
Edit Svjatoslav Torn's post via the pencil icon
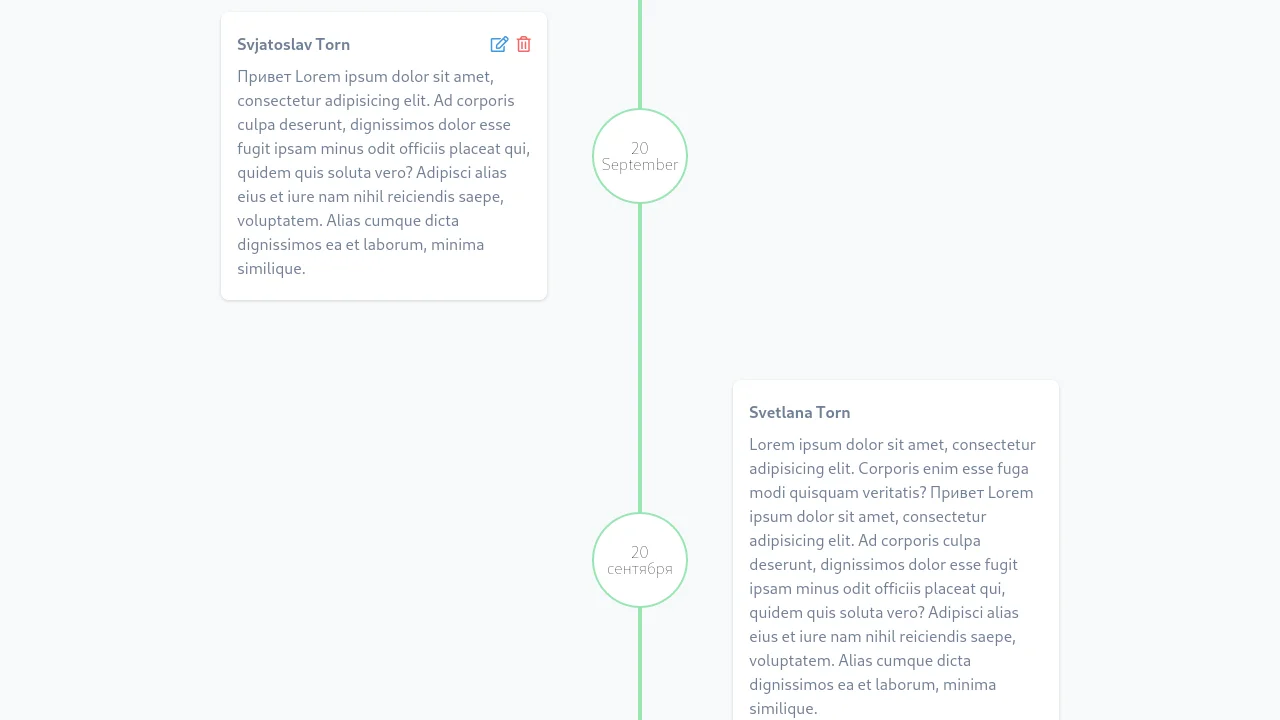(x=499, y=44)
